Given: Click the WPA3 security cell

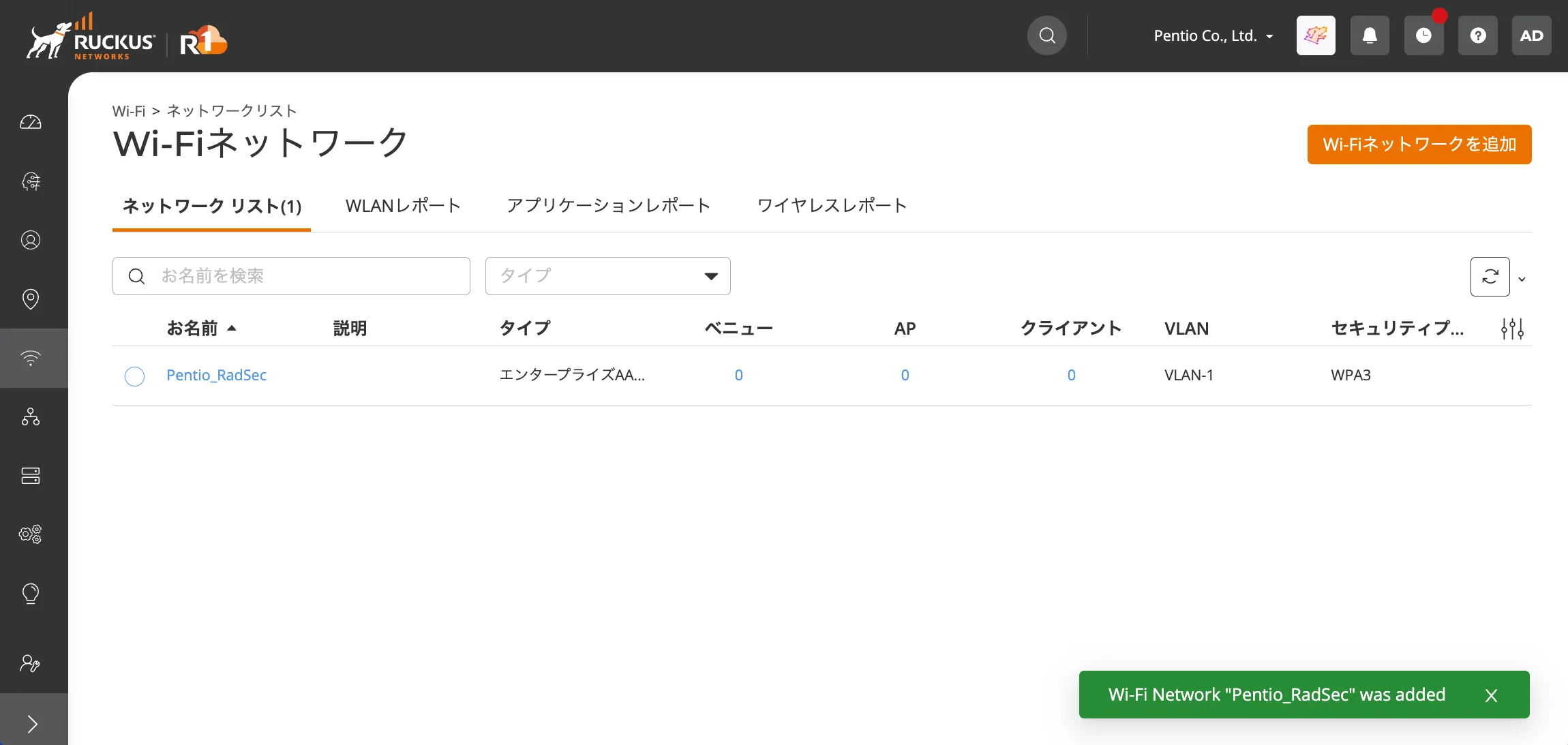Looking at the screenshot, I should pos(1351,375).
